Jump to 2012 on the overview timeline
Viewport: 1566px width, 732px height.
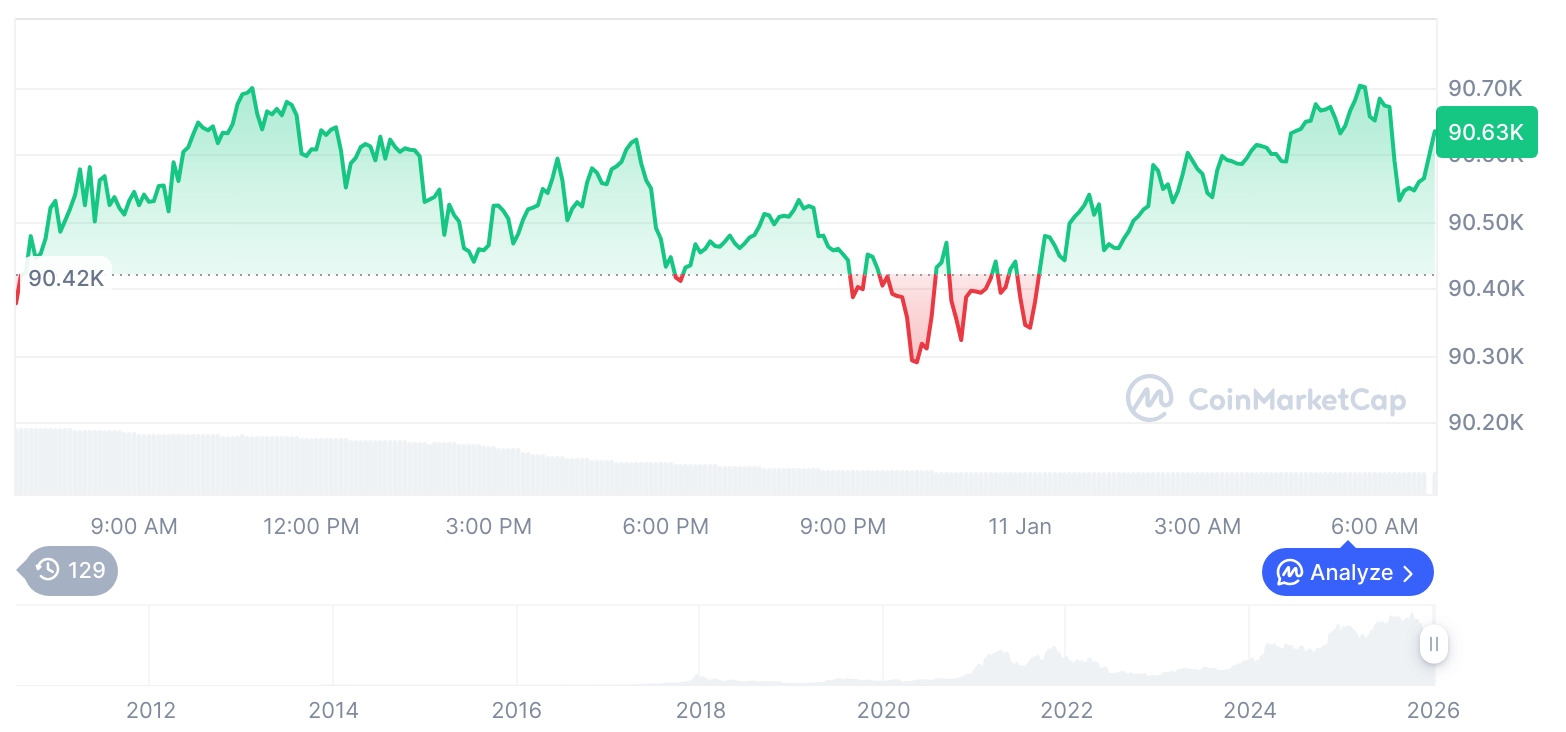click(151, 710)
